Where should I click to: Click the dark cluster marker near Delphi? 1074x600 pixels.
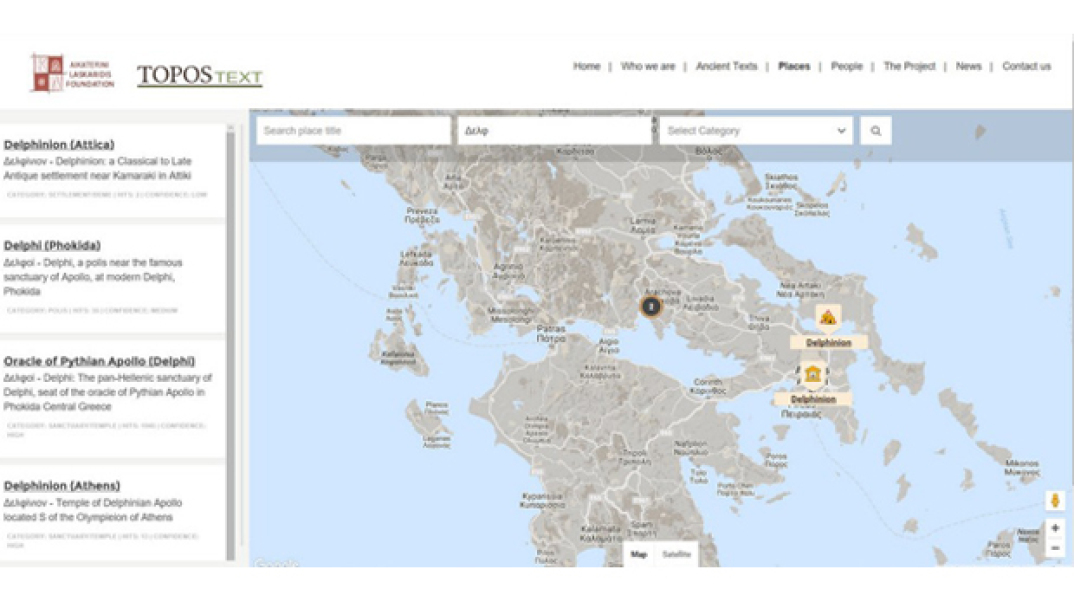tap(650, 306)
